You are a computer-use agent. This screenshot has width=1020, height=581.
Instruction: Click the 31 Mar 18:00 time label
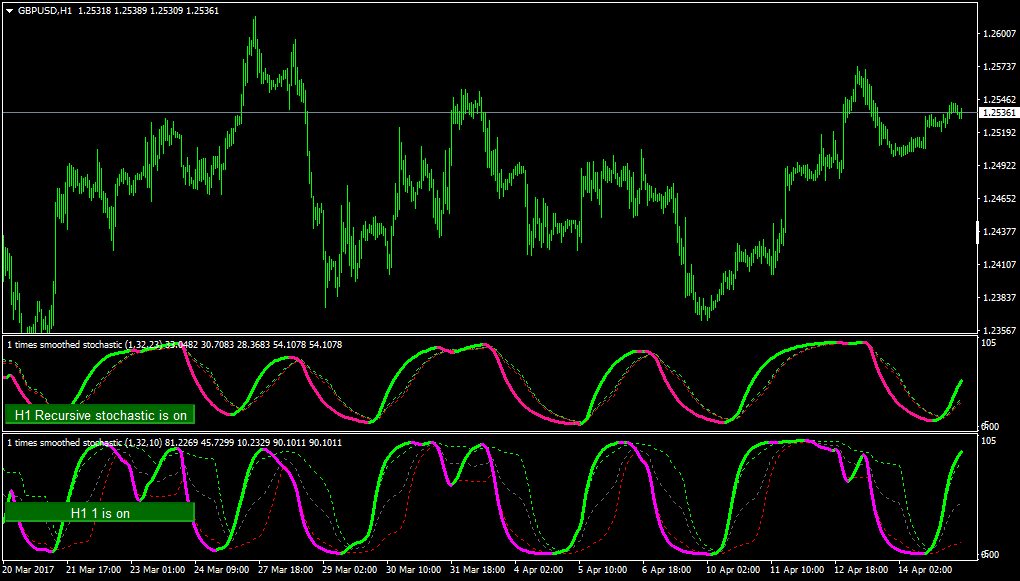pyautogui.click(x=476, y=569)
